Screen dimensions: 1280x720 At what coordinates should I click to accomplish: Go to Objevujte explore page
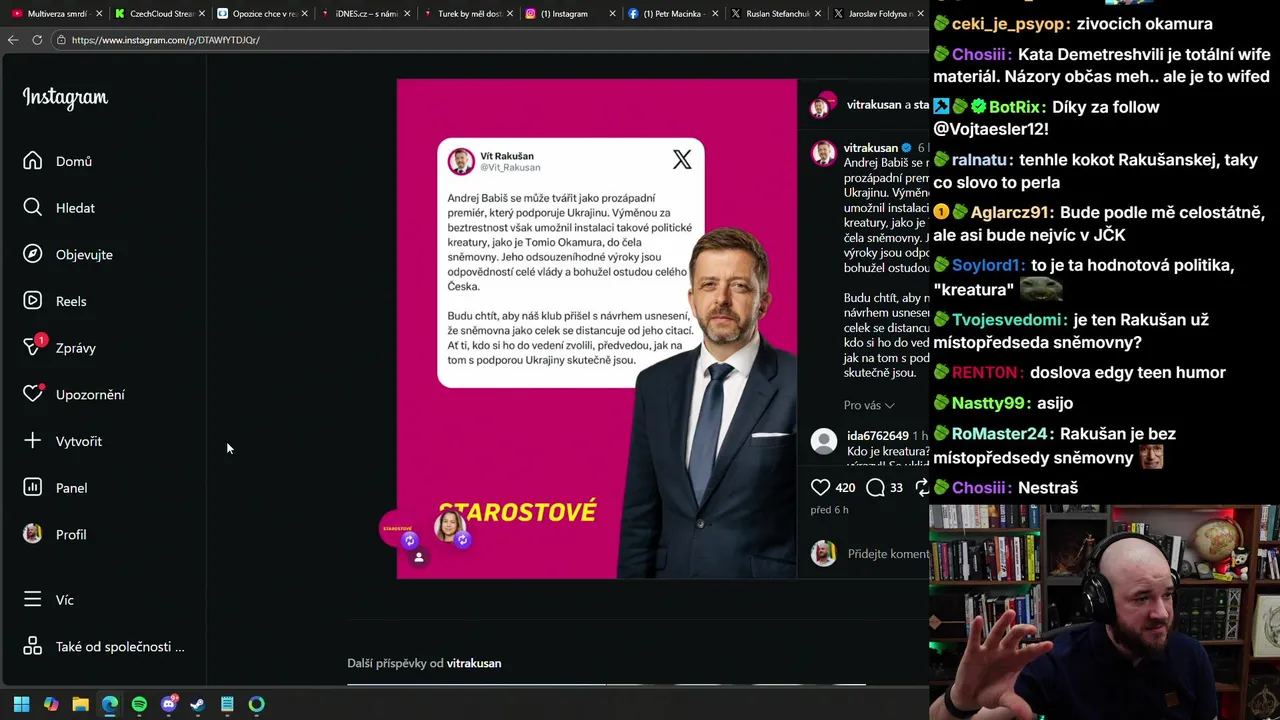(x=68, y=254)
